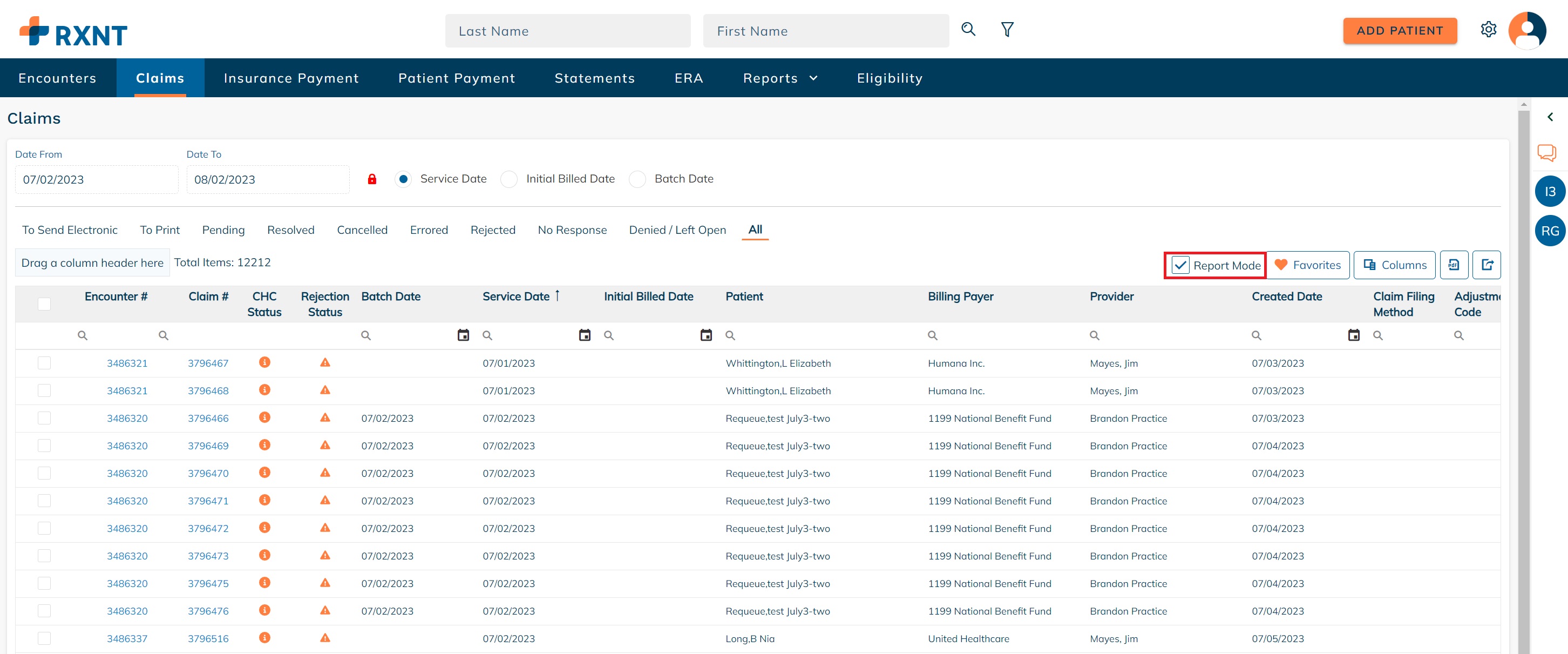Click the Provider column filter search icon

pos(1094,335)
